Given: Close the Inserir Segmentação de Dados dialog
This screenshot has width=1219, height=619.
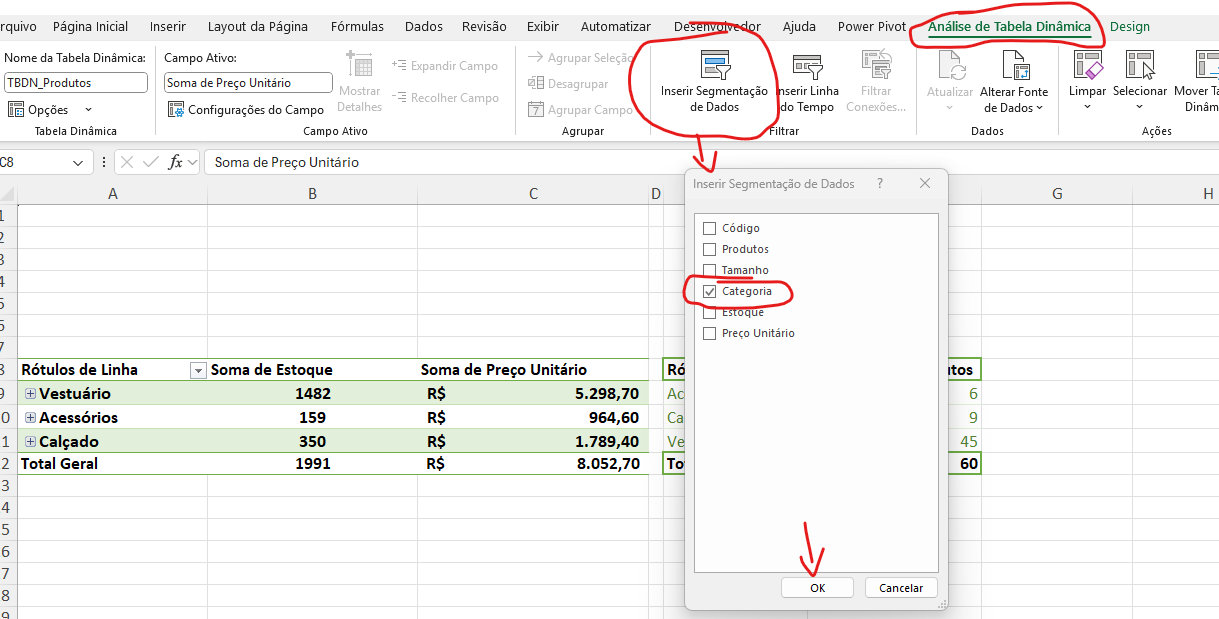Looking at the screenshot, I should [925, 184].
